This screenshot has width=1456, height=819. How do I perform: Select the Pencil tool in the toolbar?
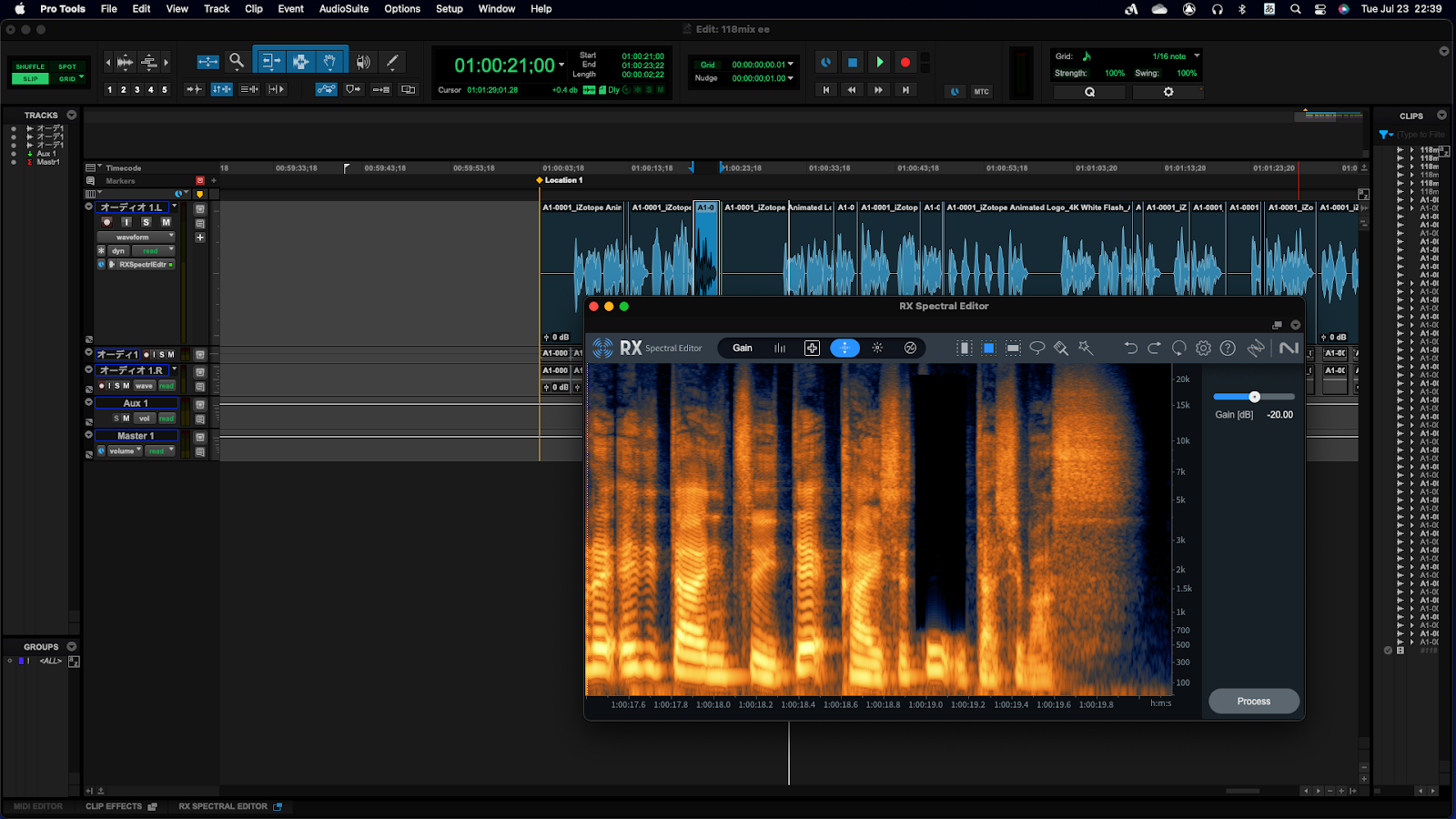[392, 62]
